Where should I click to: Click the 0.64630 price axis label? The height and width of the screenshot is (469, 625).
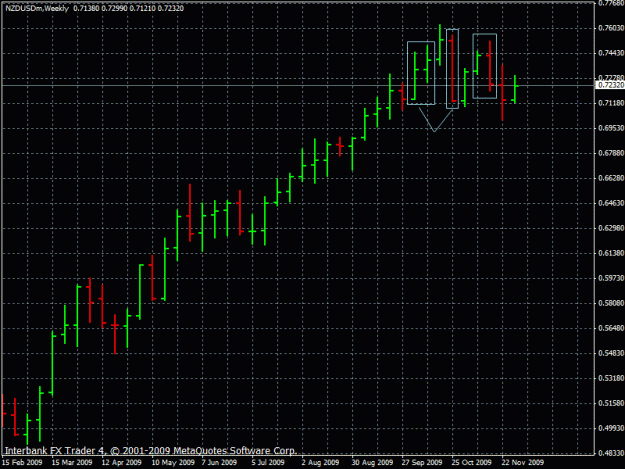611,203
